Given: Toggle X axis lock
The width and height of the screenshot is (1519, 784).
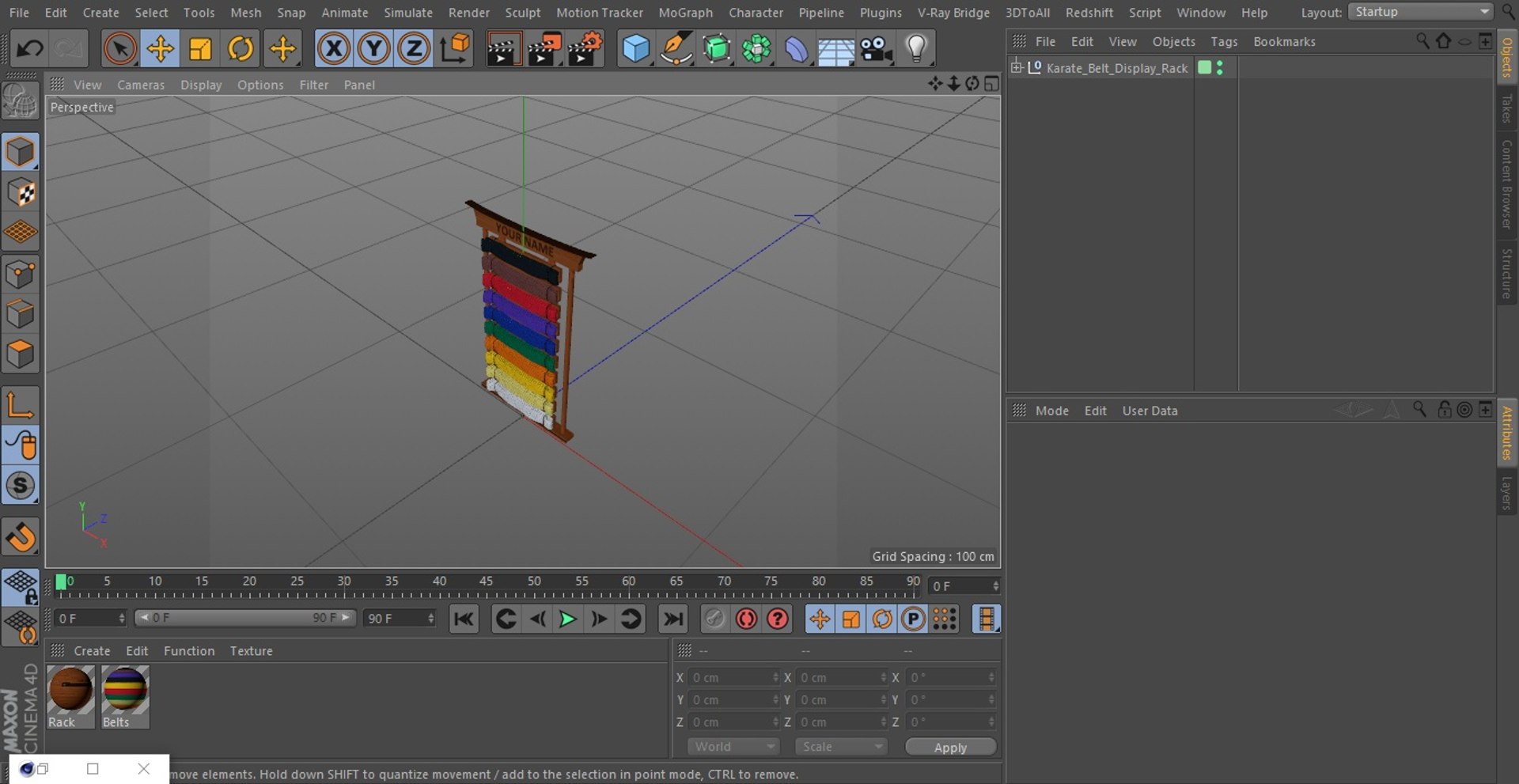Looking at the screenshot, I should pos(334,49).
